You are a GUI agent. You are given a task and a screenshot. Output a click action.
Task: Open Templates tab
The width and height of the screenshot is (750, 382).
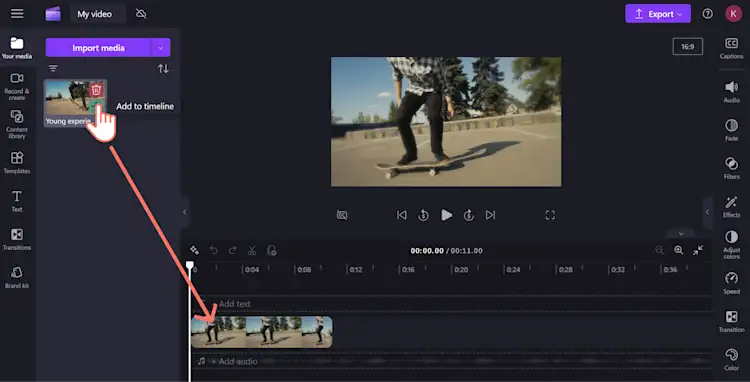(17, 163)
